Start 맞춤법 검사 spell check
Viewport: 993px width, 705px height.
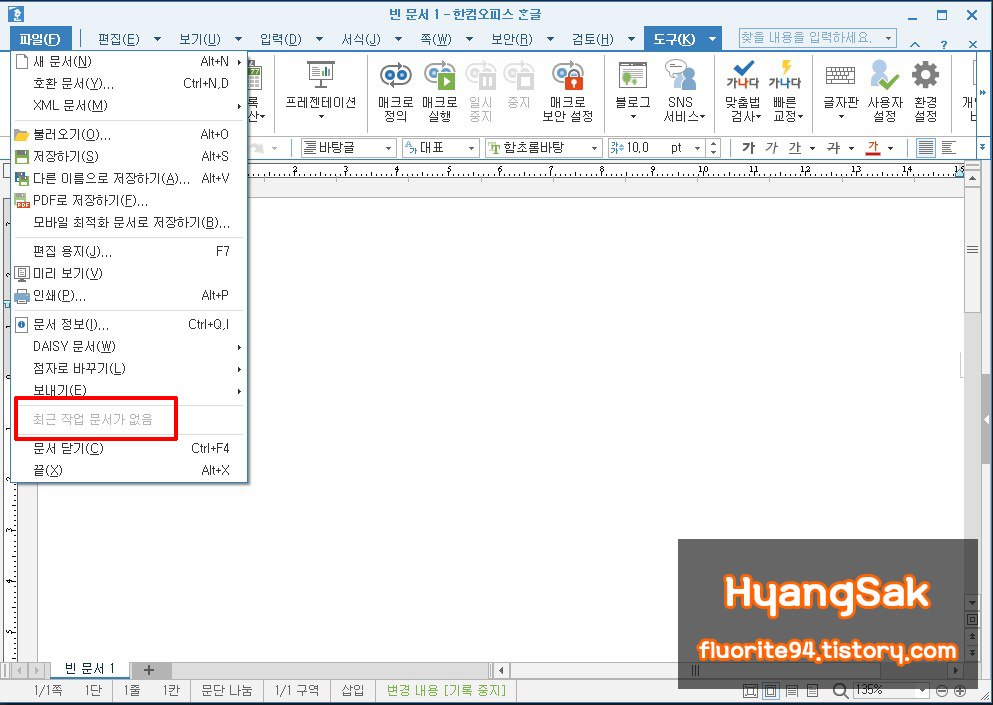tap(743, 90)
